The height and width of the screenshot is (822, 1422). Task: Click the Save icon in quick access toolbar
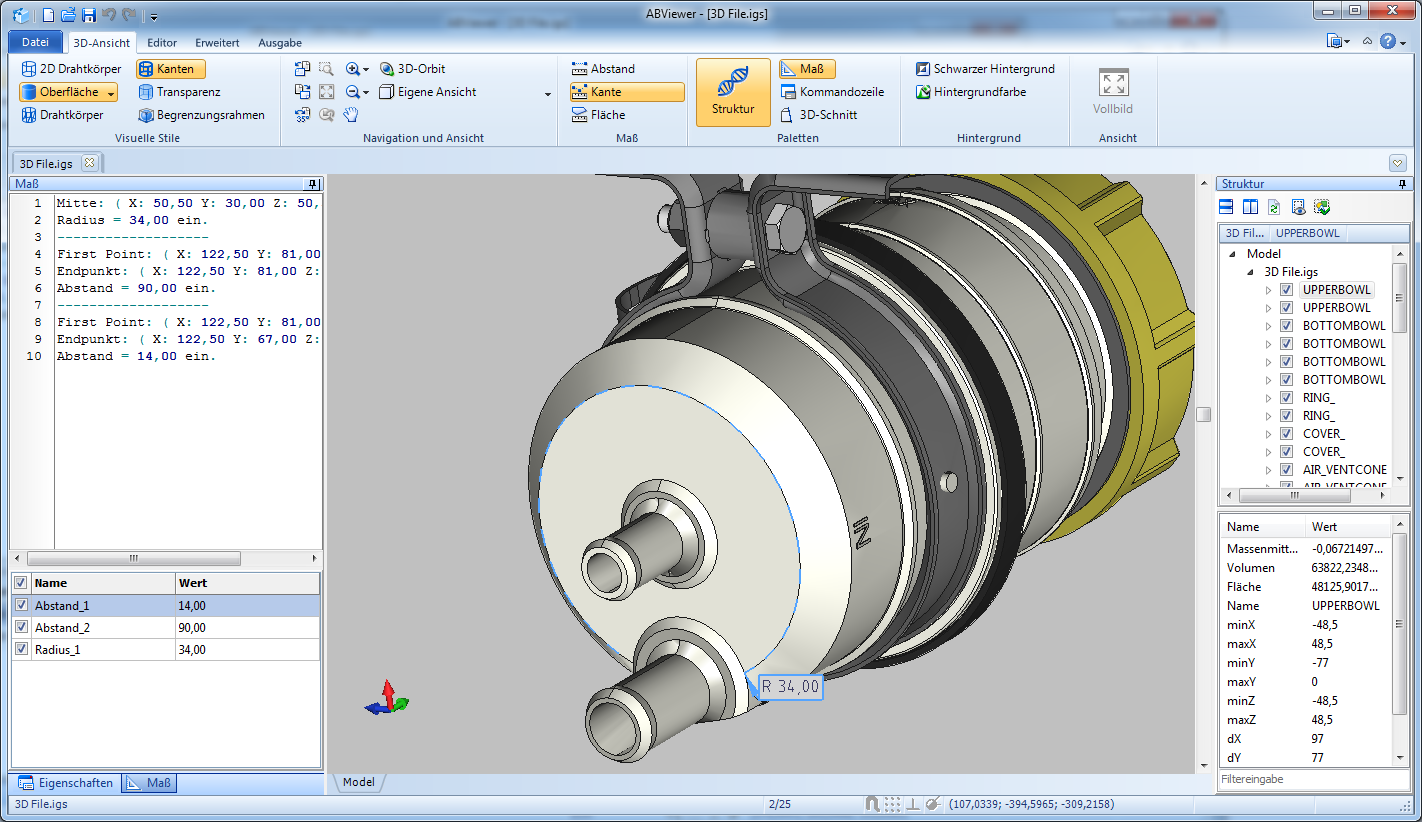click(x=89, y=15)
